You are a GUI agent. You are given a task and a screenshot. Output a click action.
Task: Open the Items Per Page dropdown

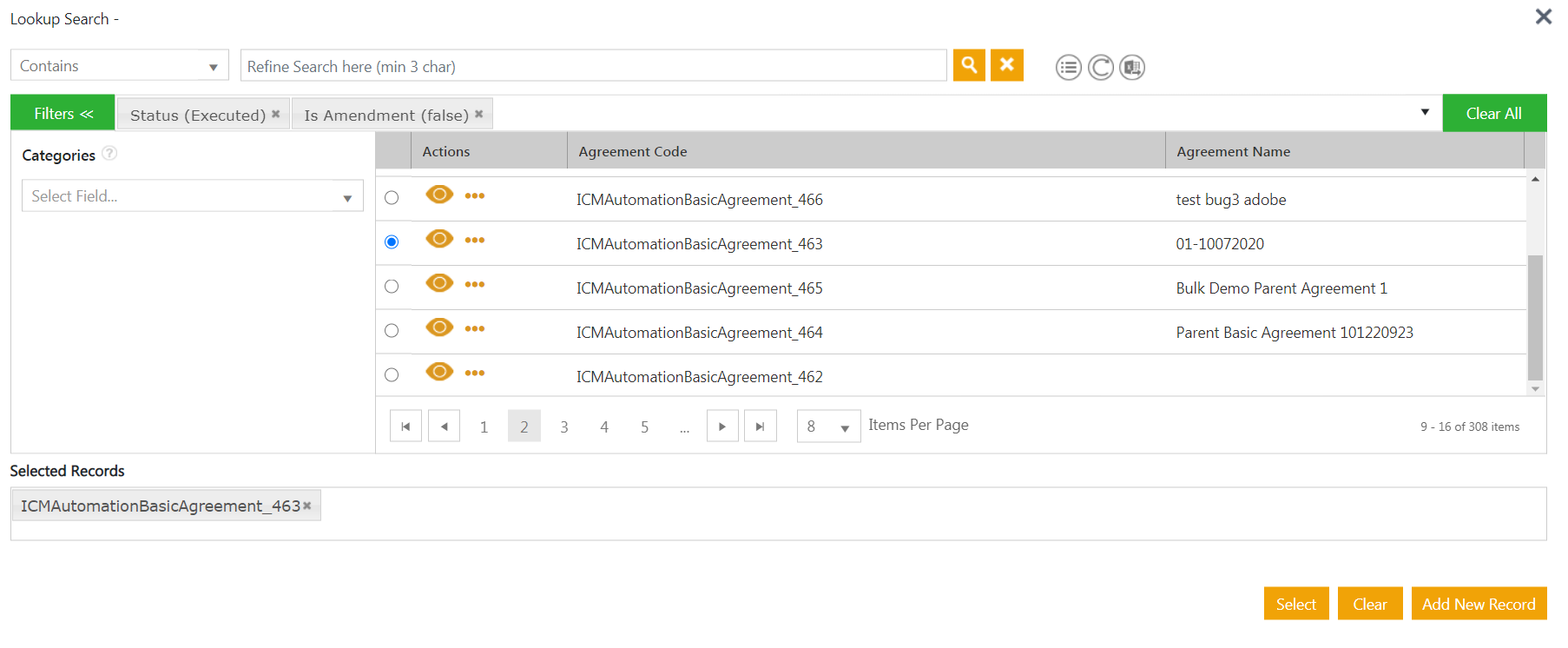(827, 426)
